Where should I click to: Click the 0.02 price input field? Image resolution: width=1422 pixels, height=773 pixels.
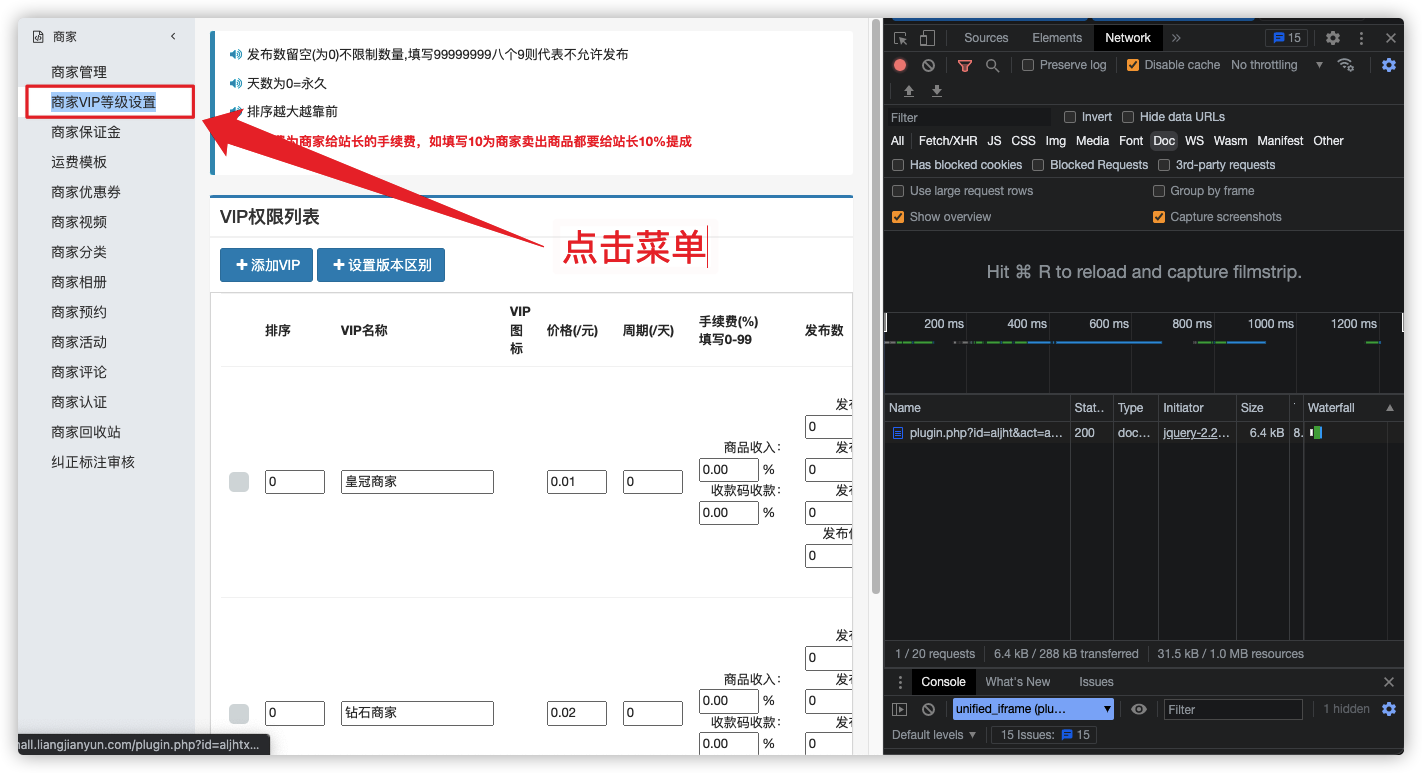pyautogui.click(x=577, y=713)
